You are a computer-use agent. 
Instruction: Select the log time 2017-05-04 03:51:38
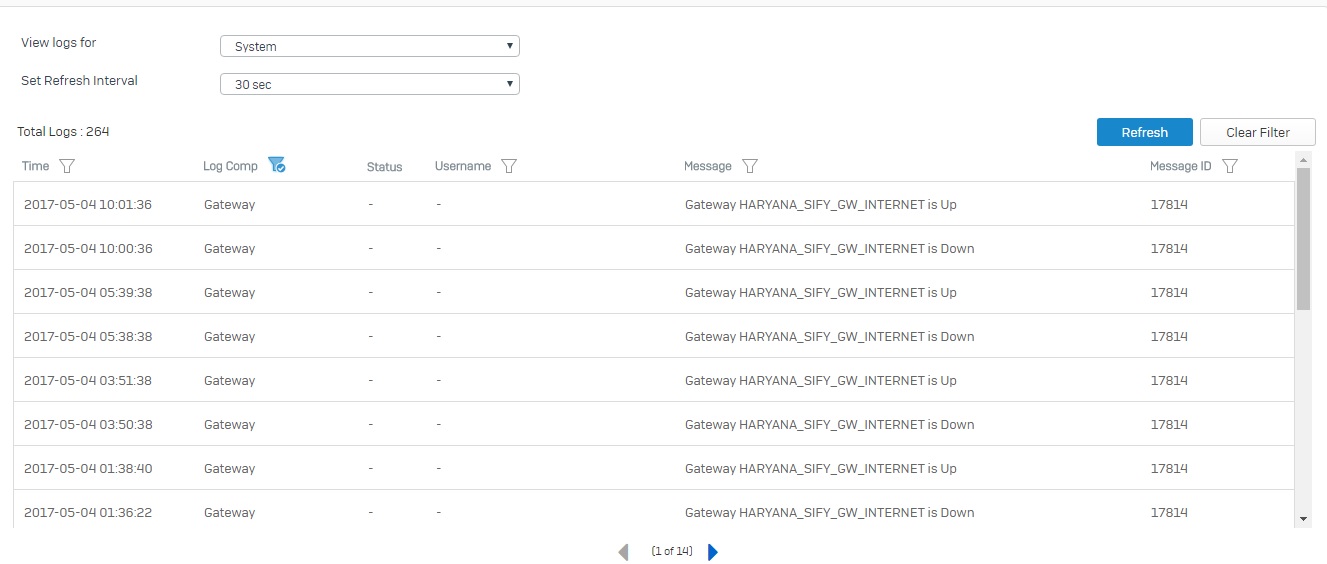(x=88, y=380)
